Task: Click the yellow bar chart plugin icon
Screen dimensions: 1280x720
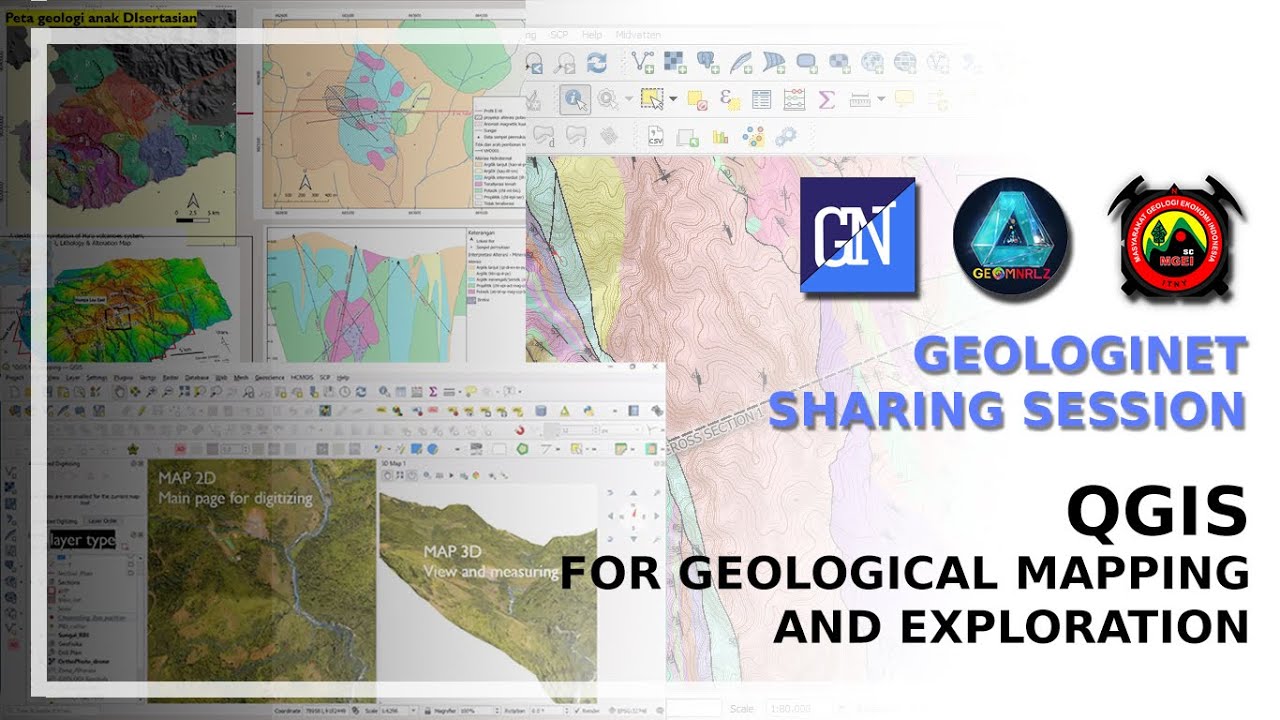Action: click(x=720, y=136)
